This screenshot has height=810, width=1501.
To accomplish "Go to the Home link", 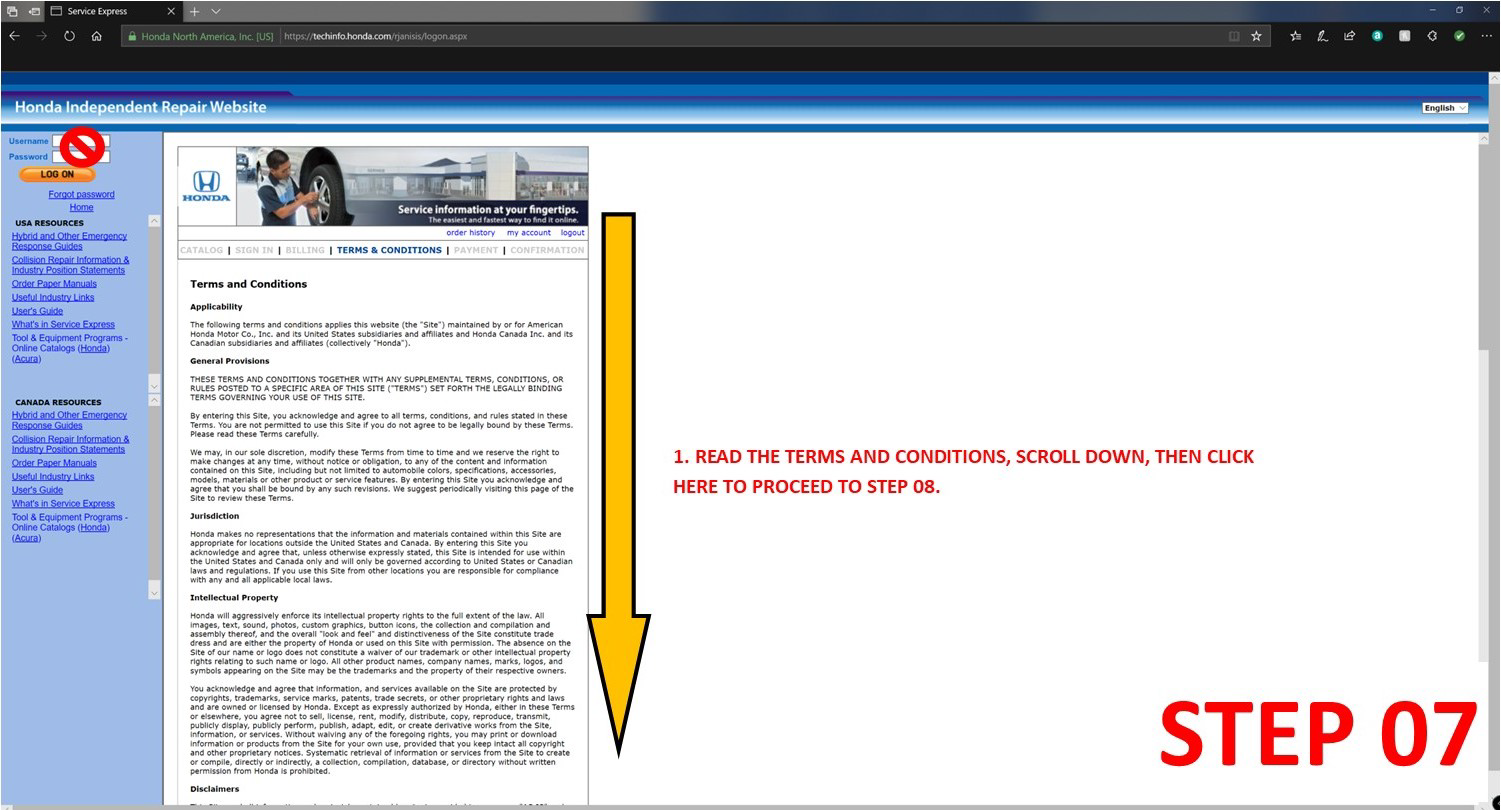I will tap(81, 207).
